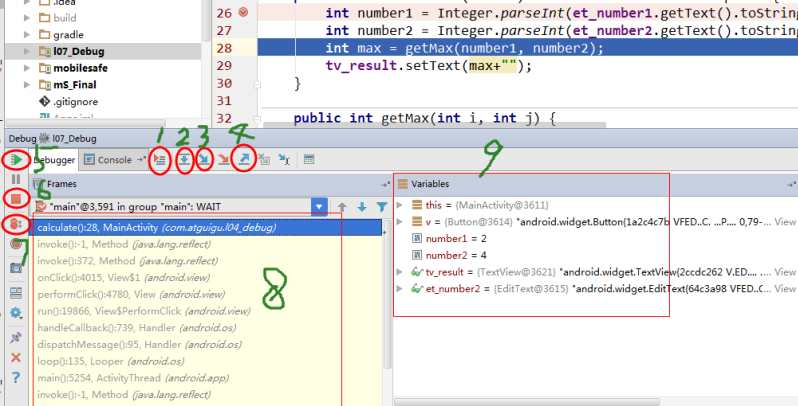Switch to the Debugger tab
The width and height of the screenshot is (798, 406).
coord(54,160)
